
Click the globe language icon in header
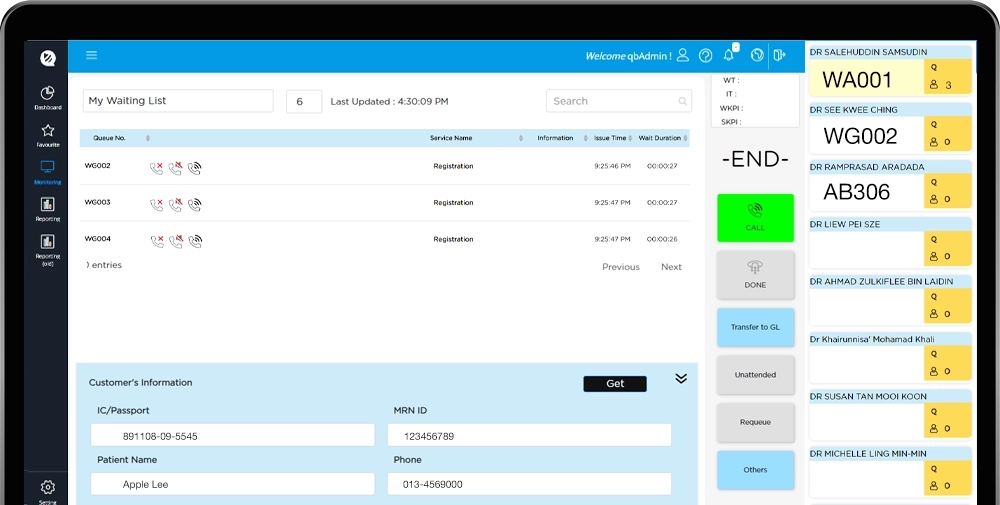(x=757, y=56)
